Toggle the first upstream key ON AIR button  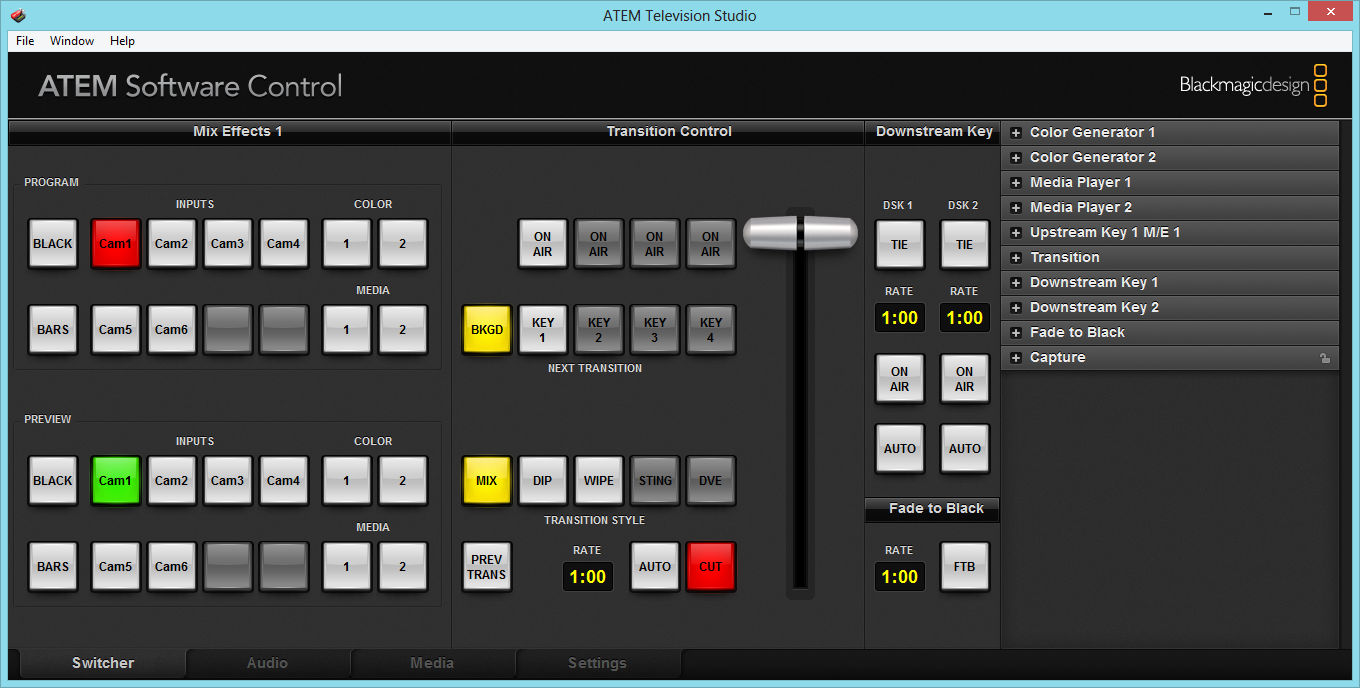click(x=542, y=244)
